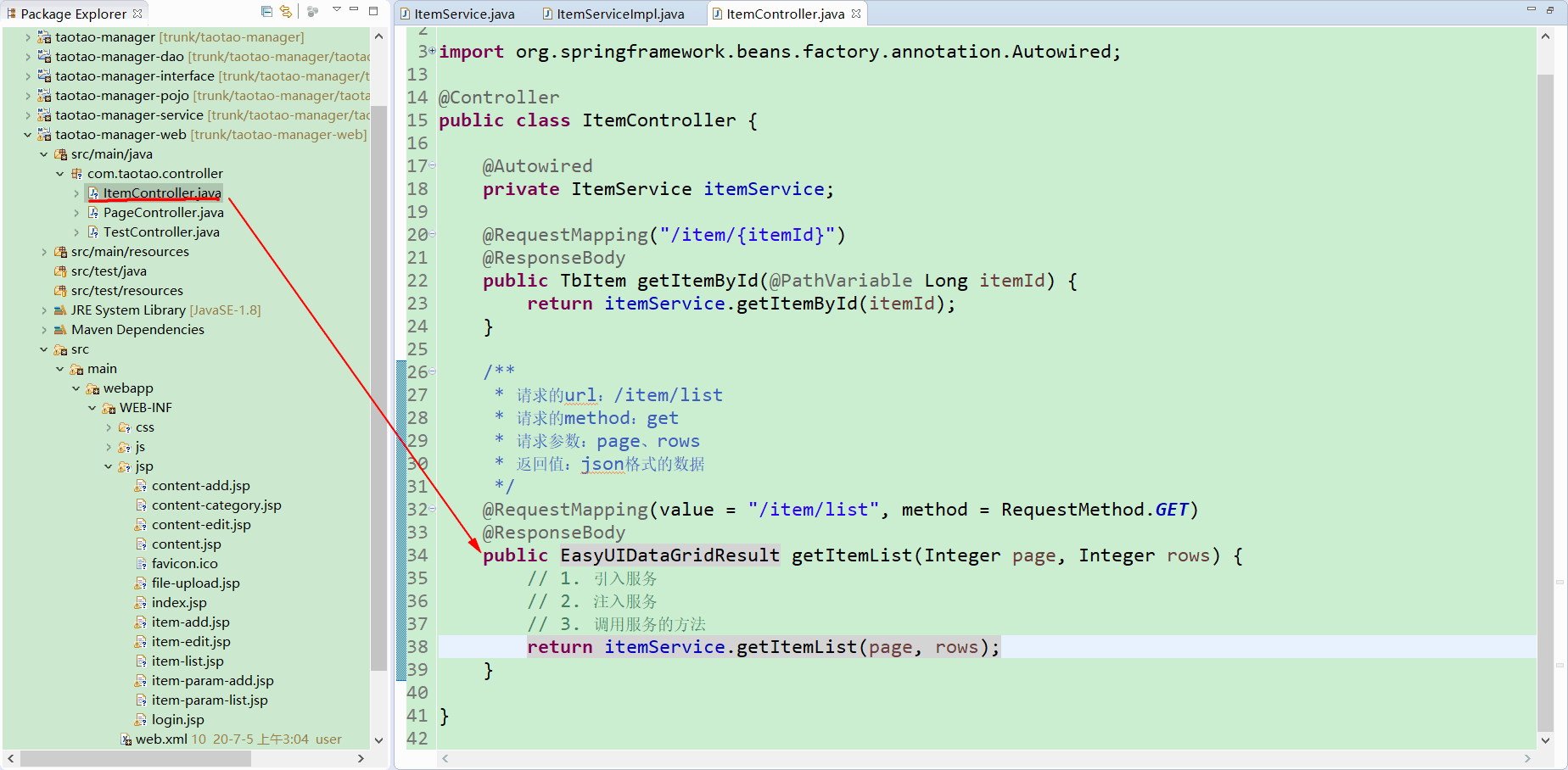Click the Package Explorer vertical scrollbar thumb
1568x770 pixels.
pos(378,387)
